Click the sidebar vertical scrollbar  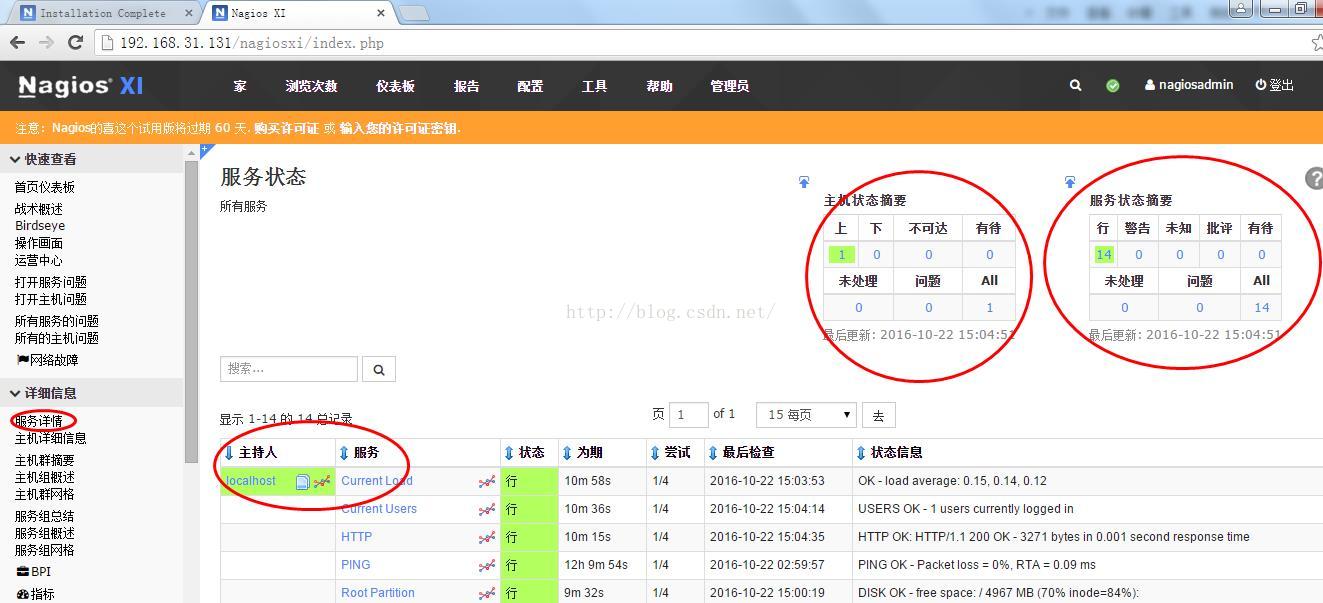point(192,310)
